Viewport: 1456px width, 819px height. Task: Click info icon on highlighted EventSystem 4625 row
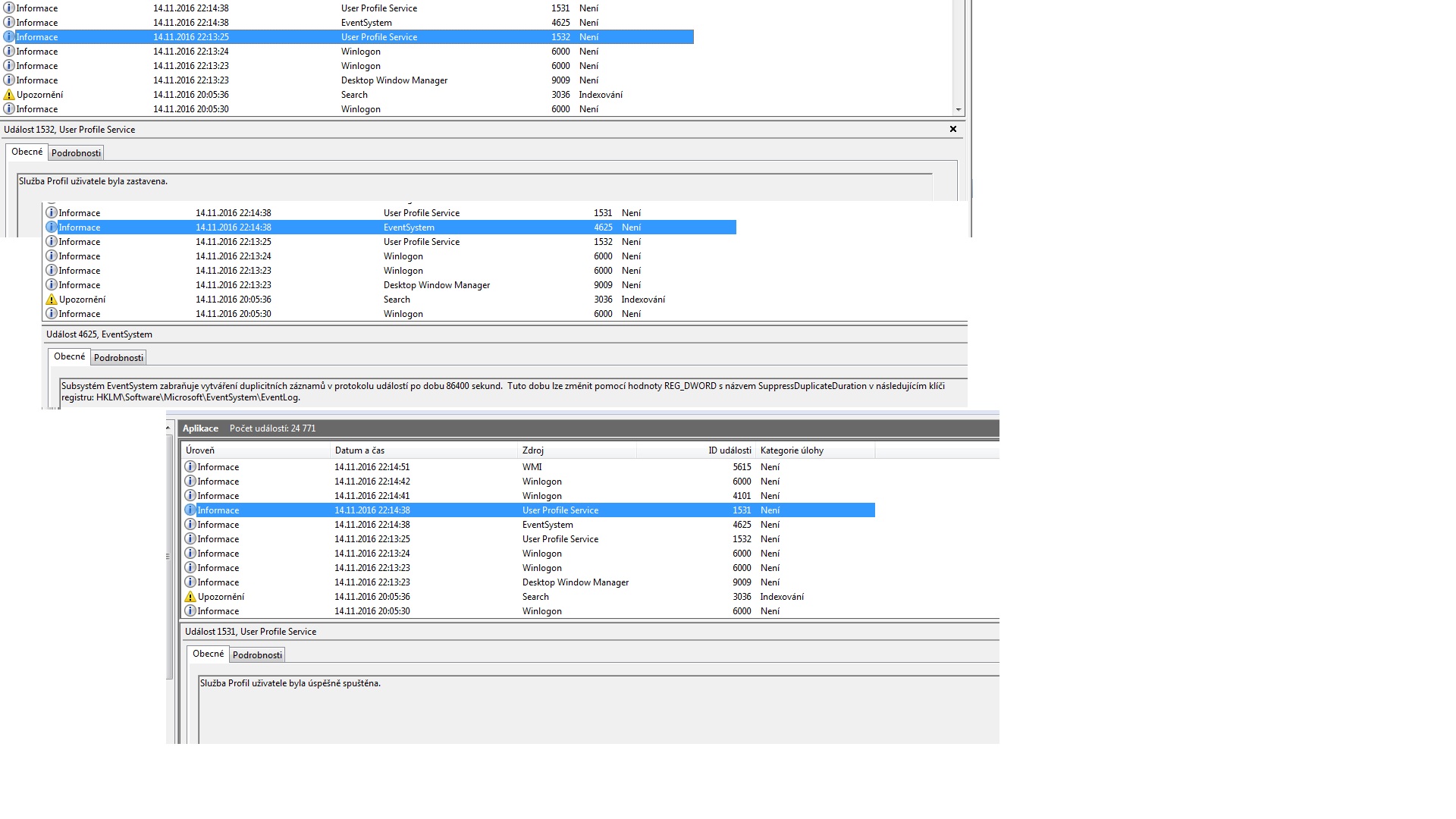(x=52, y=227)
